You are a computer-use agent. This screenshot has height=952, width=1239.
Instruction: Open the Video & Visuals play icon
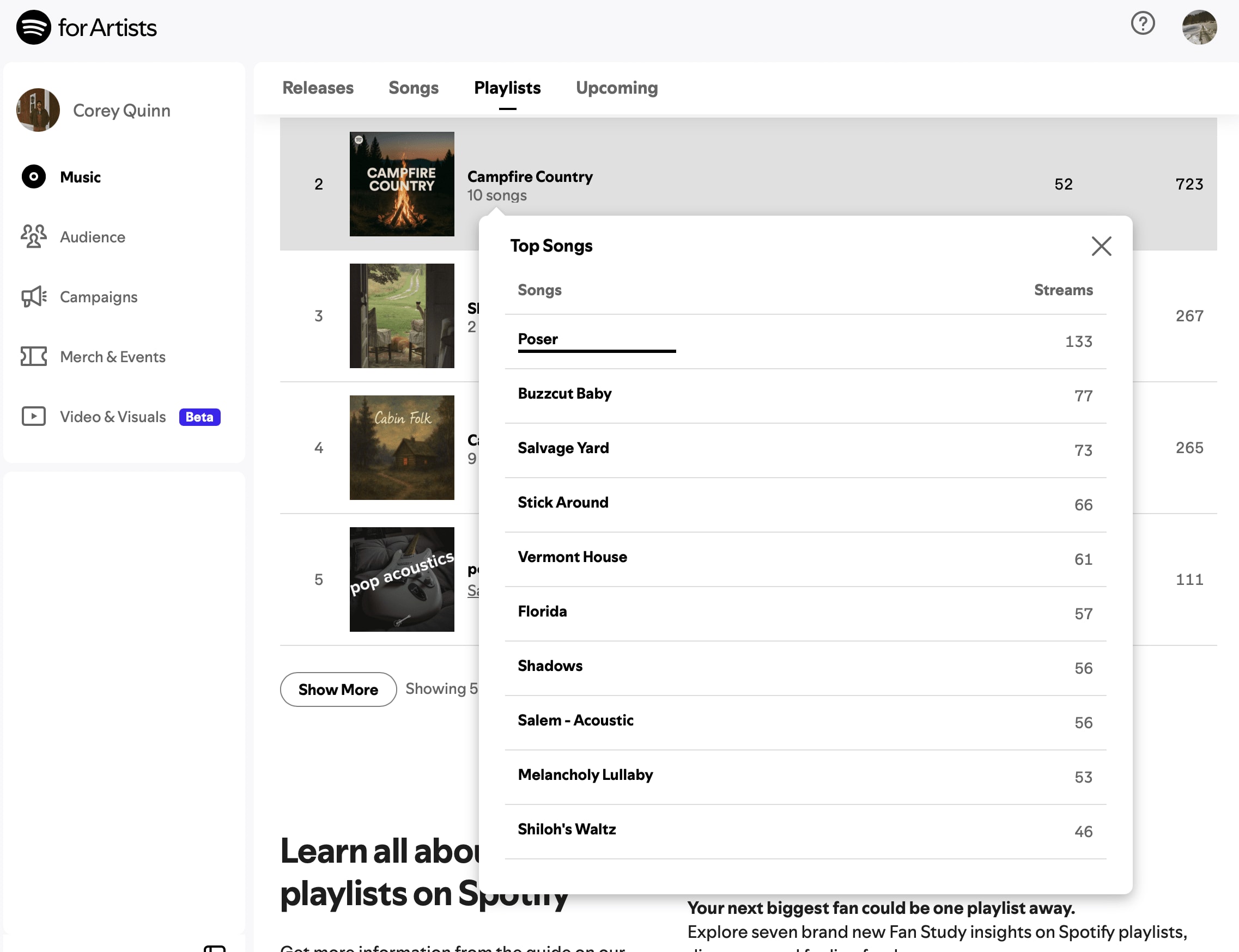tap(33, 417)
